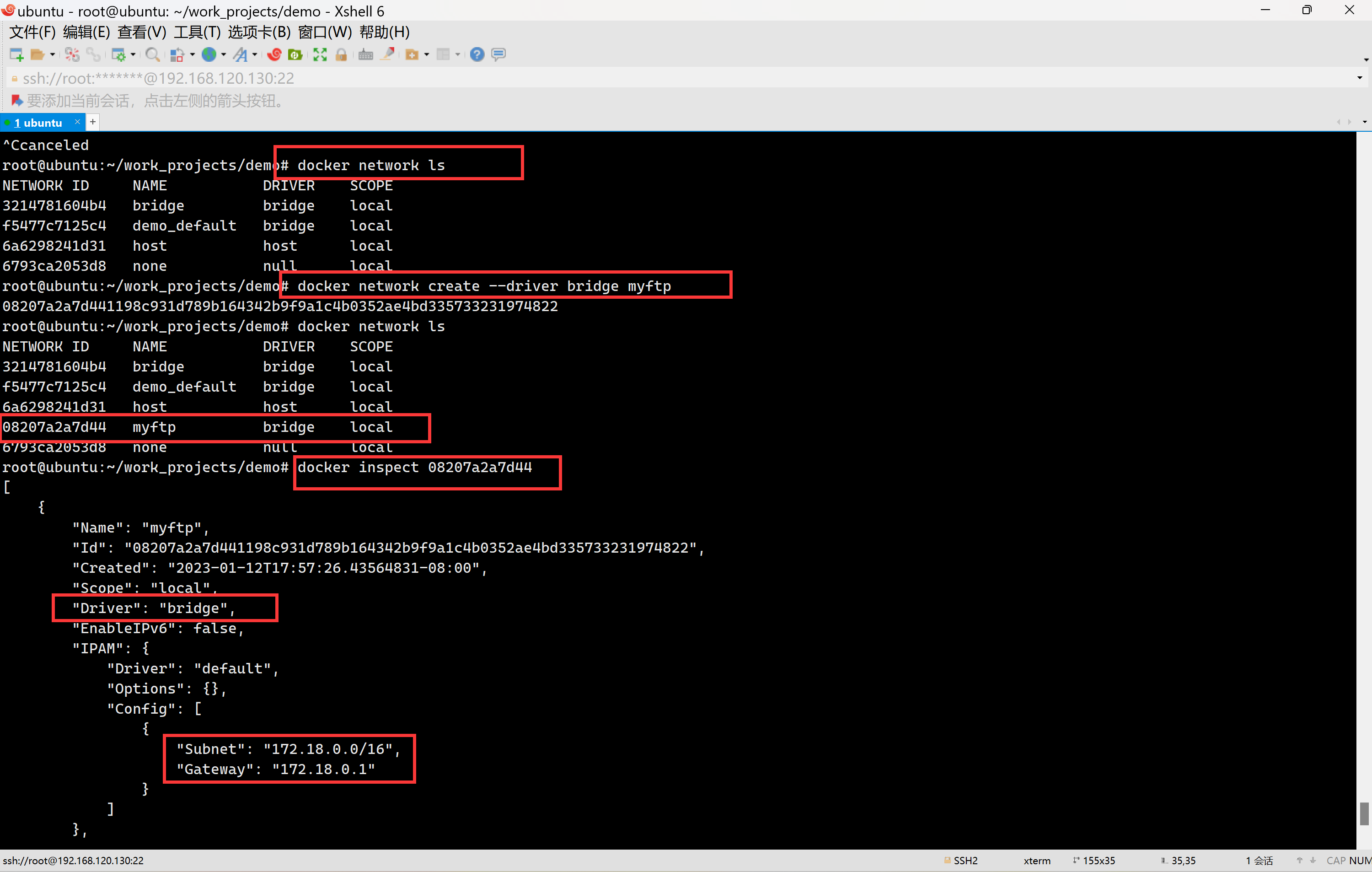Image resolution: width=1372 pixels, height=872 pixels.
Task: Open the 帮助(H) menu
Action: point(385,32)
